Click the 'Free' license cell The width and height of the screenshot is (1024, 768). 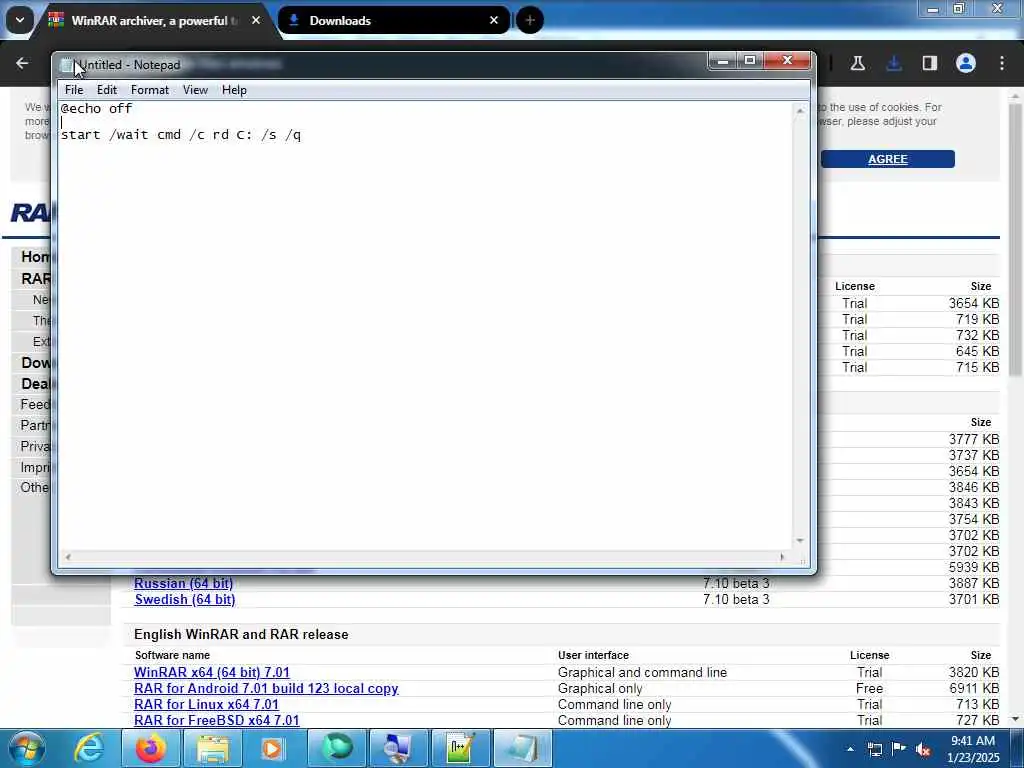[x=869, y=688]
